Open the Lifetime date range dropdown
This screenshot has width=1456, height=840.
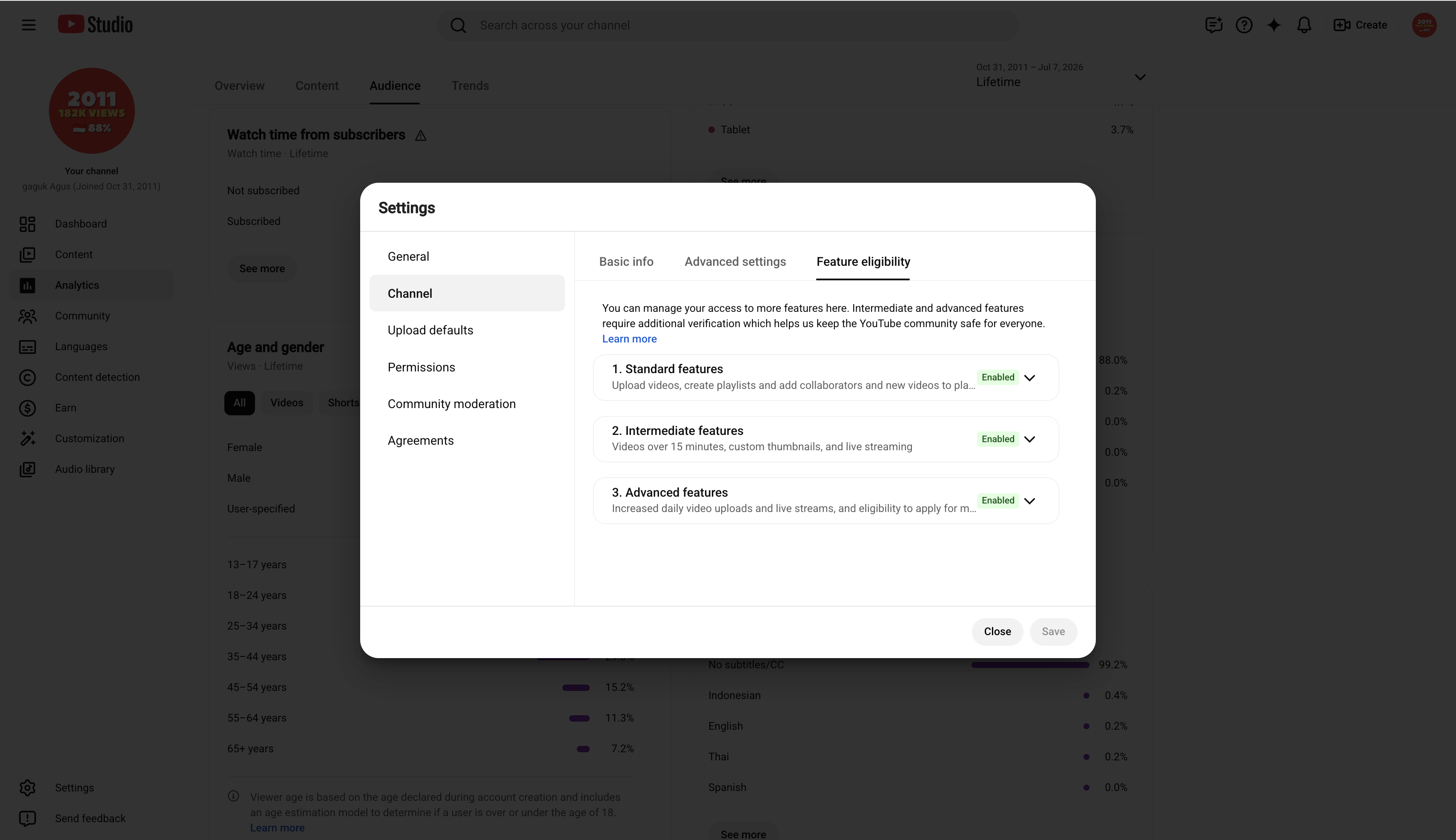pos(1061,76)
